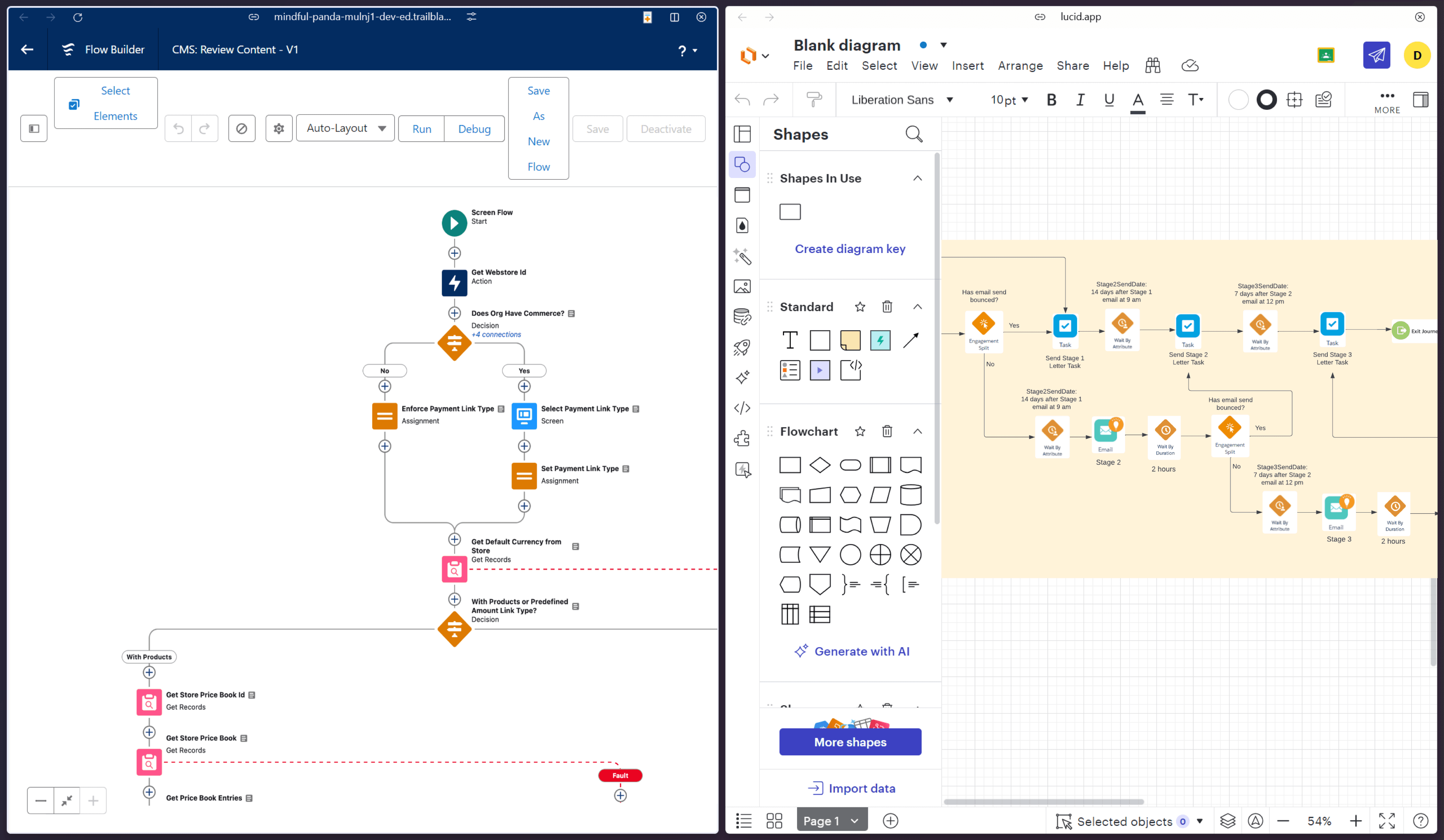Image resolution: width=1444 pixels, height=840 pixels.
Task: Open the line color swatch
Action: (x=1266, y=100)
